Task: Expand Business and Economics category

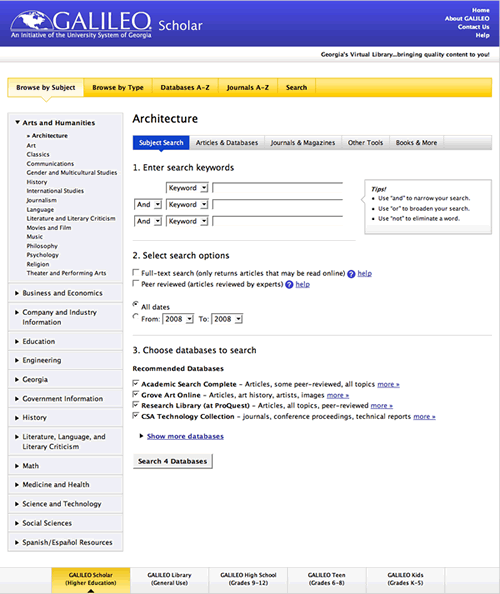Action: [x=17, y=293]
